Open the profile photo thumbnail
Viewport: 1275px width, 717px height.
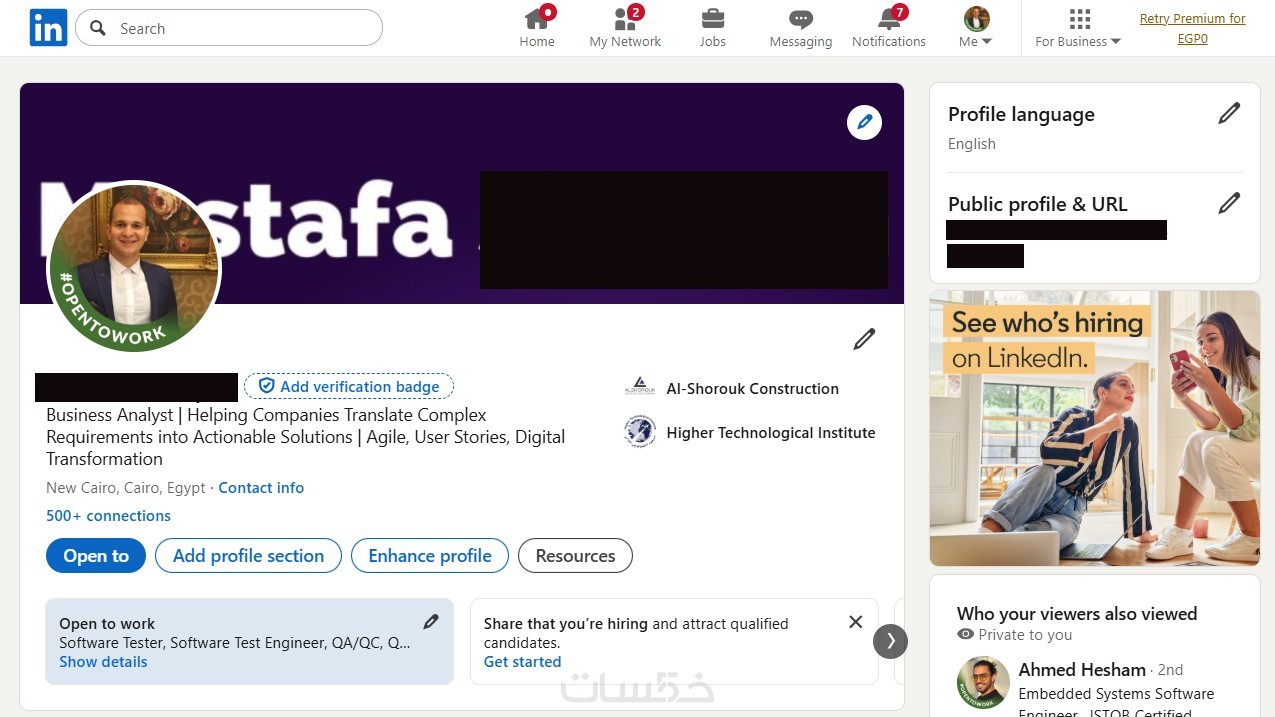point(134,267)
